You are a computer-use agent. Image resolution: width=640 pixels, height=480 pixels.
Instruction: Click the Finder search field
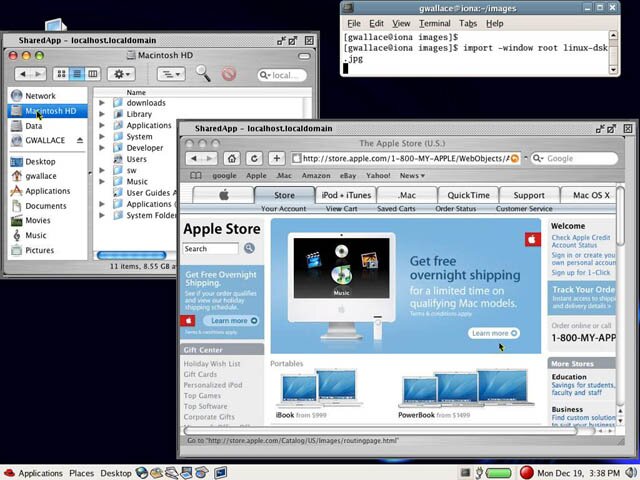click(x=282, y=75)
